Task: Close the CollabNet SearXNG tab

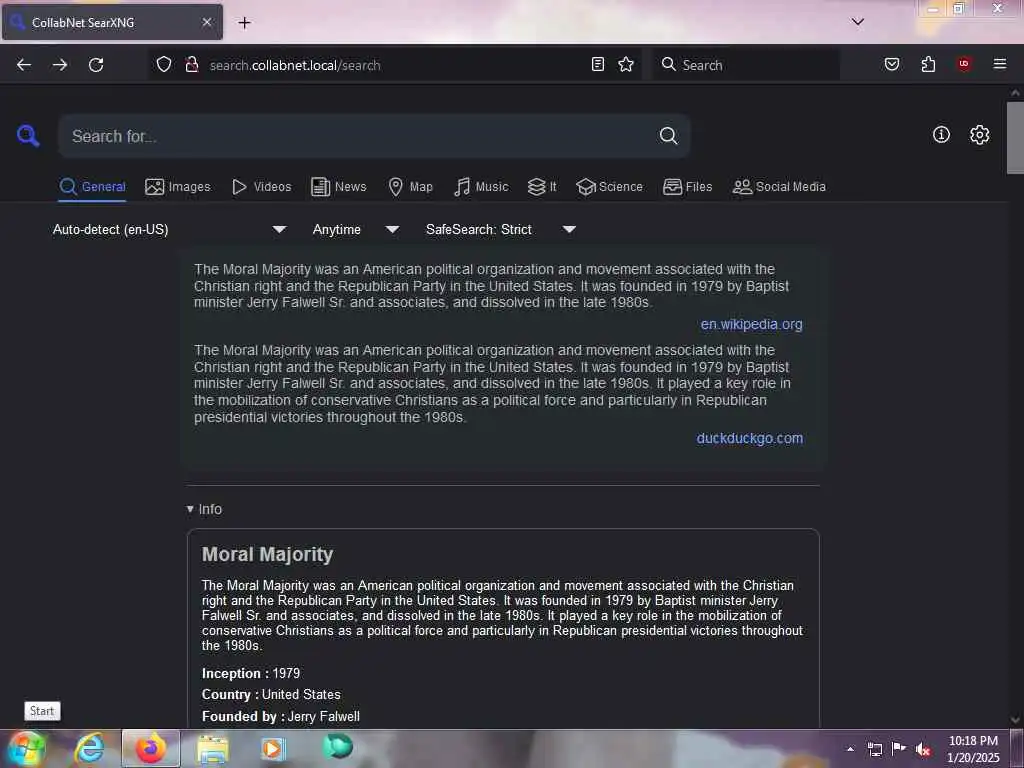Action: pyautogui.click(x=207, y=22)
